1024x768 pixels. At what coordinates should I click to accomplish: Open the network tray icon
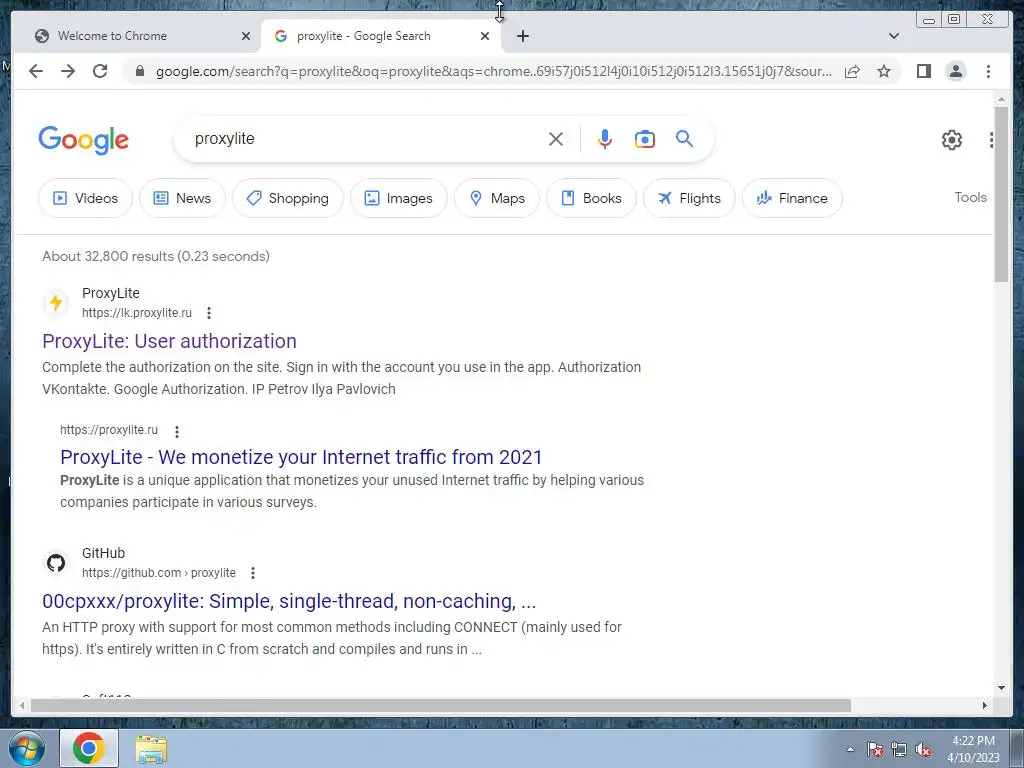pos(899,750)
